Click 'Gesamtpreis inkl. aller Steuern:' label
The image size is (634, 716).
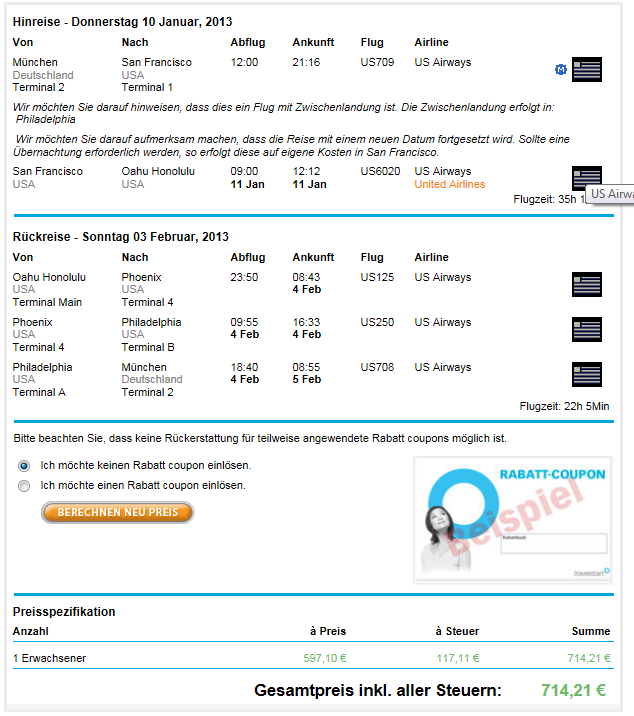click(x=378, y=690)
